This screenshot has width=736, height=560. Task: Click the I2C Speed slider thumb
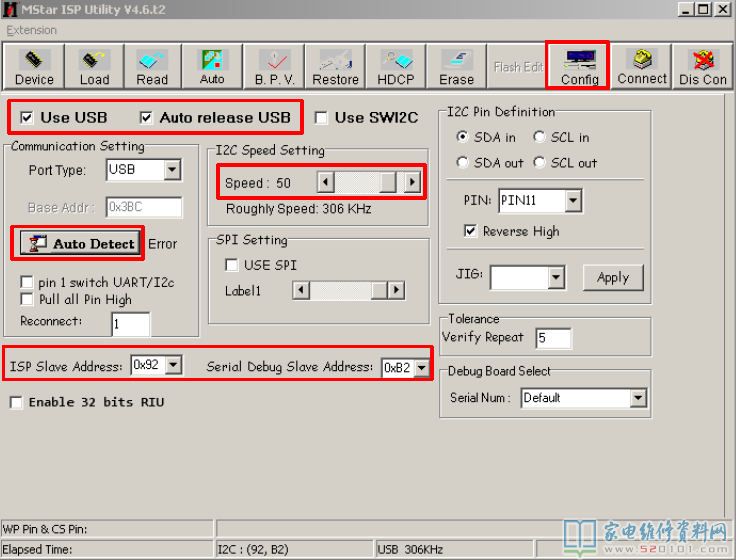pos(387,183)
